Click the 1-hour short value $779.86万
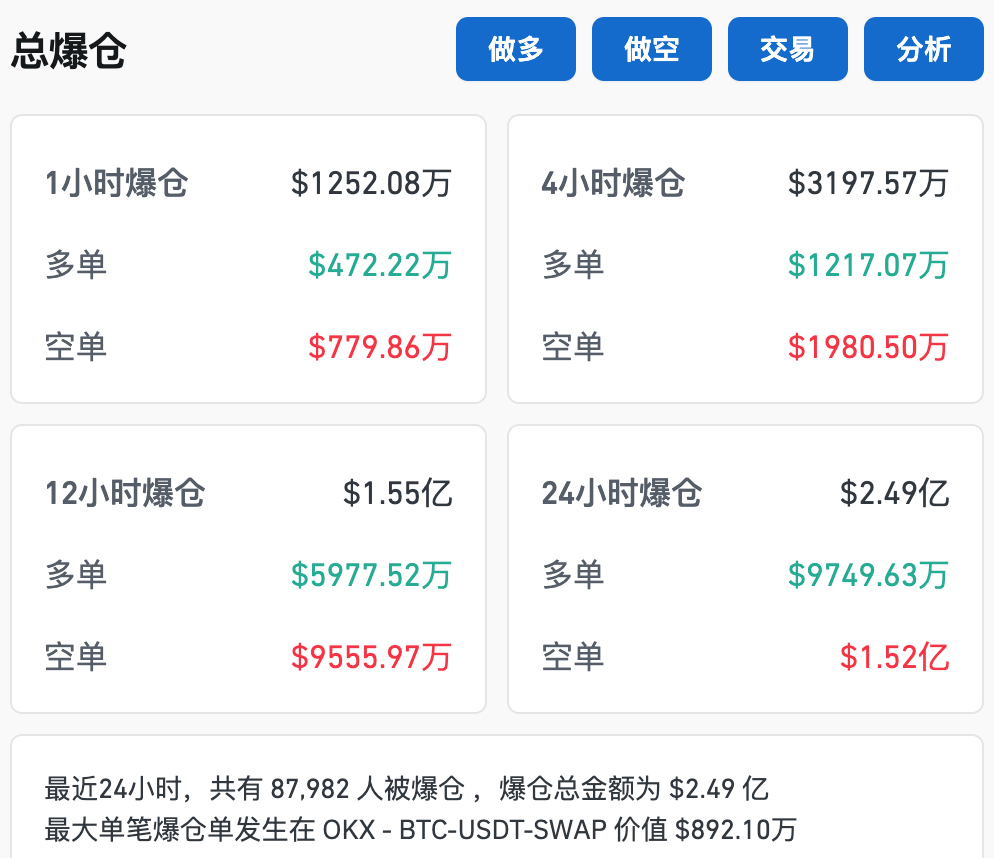Screen dimensions: 994x858 coord(379,347)
